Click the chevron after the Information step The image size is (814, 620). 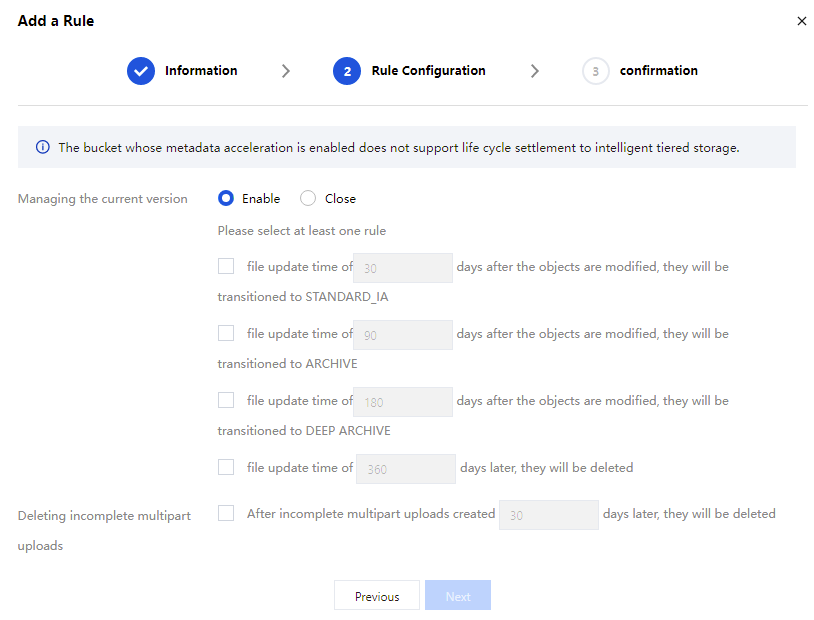tap(286, 71)
